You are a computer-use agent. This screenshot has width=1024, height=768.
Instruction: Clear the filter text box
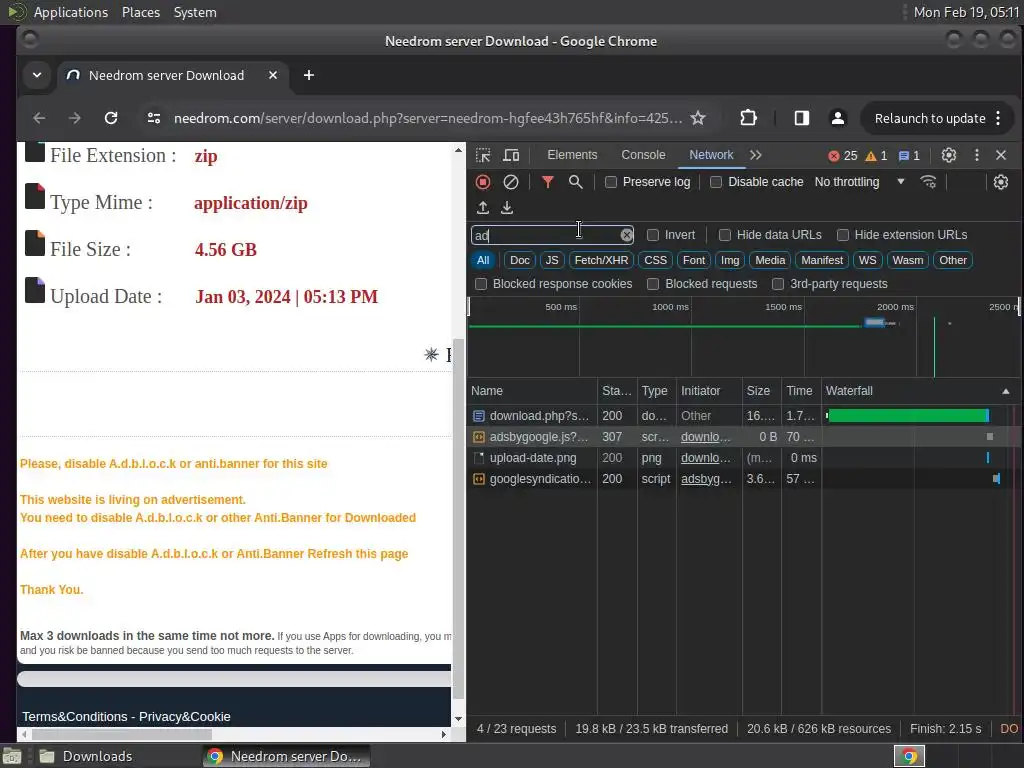pyautogui.click(x=626, y=235)
